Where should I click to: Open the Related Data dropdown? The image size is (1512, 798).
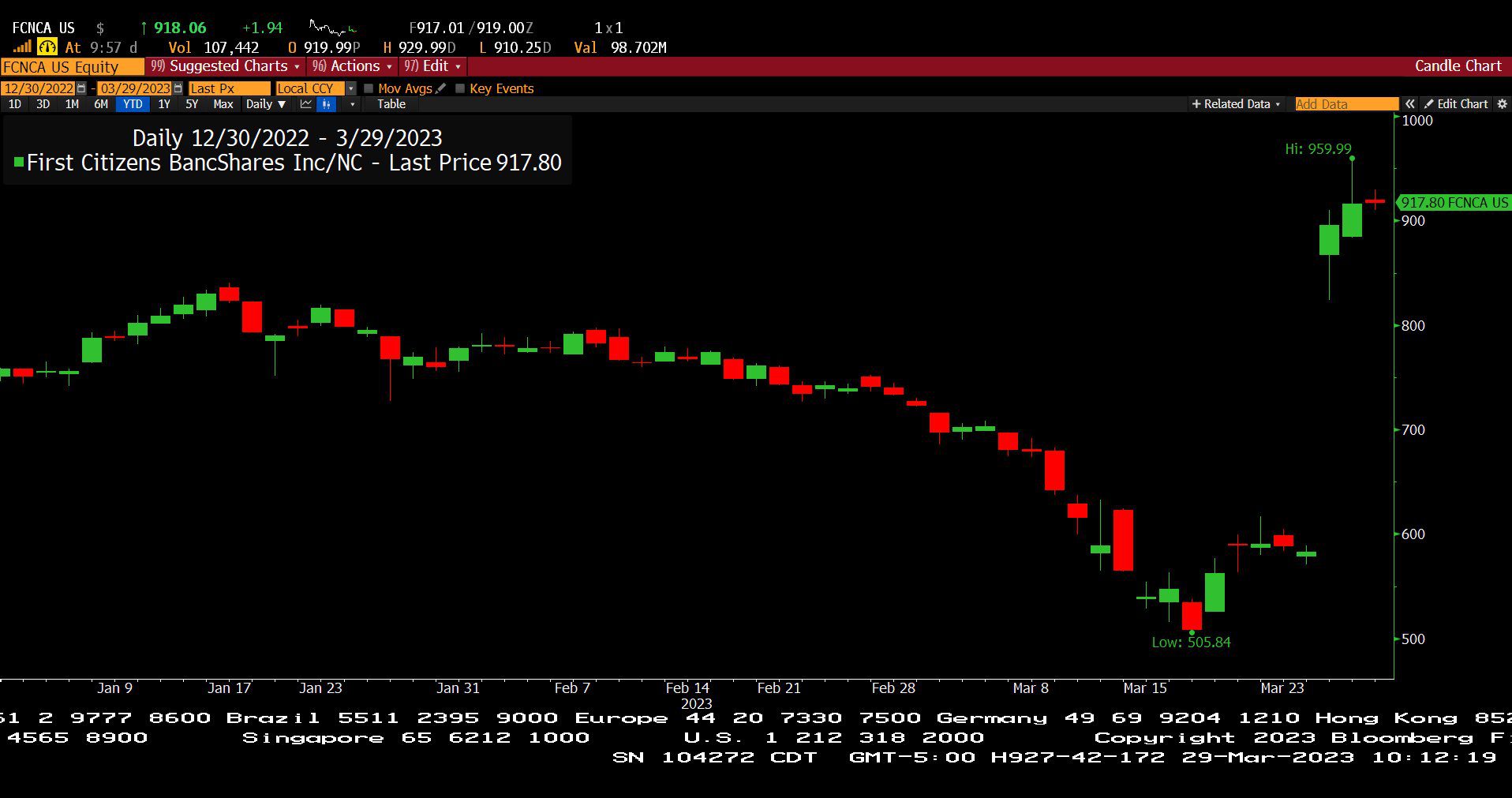tap(1236, 104)
